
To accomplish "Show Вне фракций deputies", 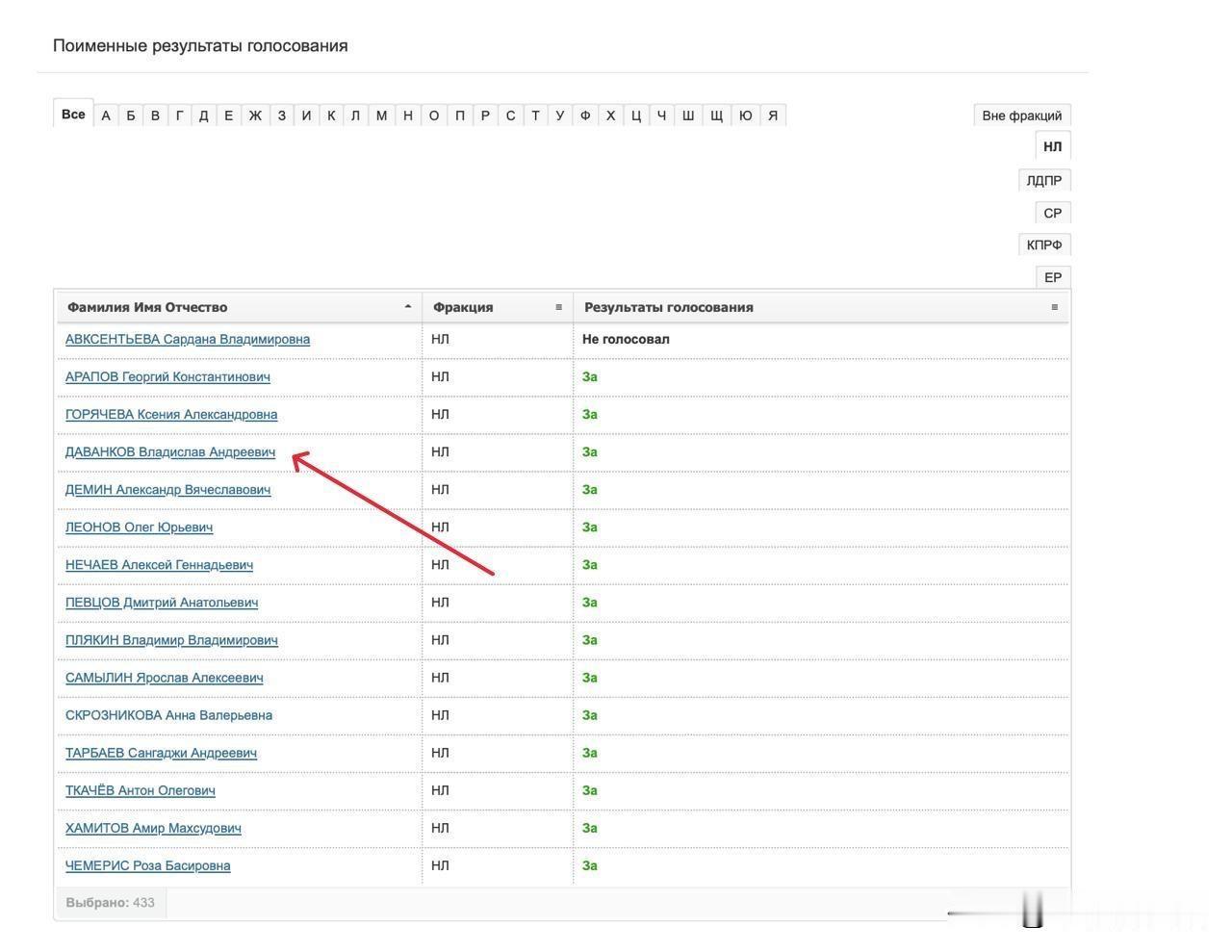I will (1022, 116).
